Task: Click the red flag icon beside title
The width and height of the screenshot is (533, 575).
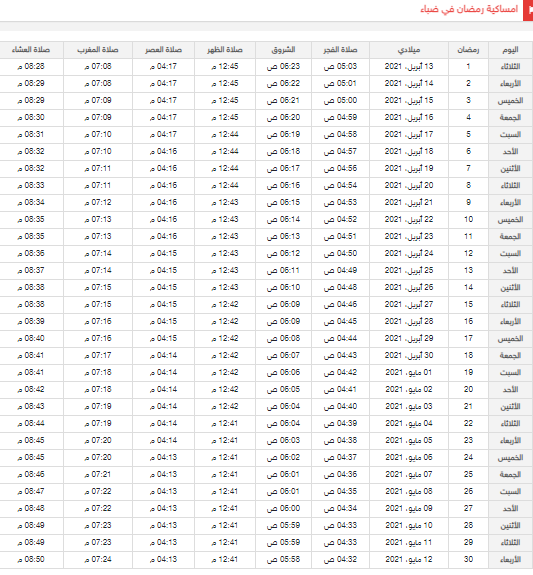Action: click(528, 10)
